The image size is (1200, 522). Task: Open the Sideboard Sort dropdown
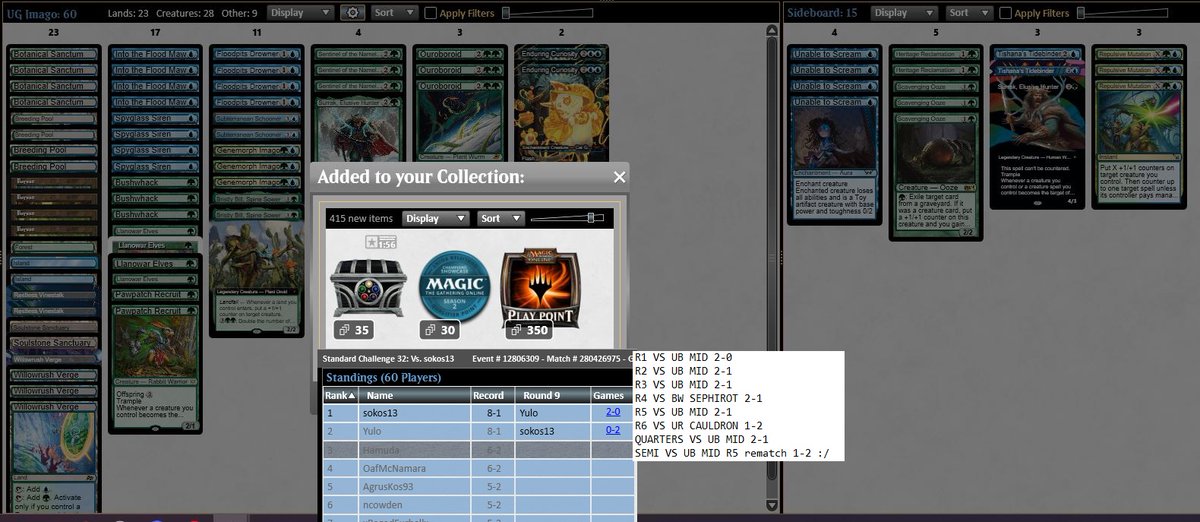pyautogui.click(x=969, y=13)
